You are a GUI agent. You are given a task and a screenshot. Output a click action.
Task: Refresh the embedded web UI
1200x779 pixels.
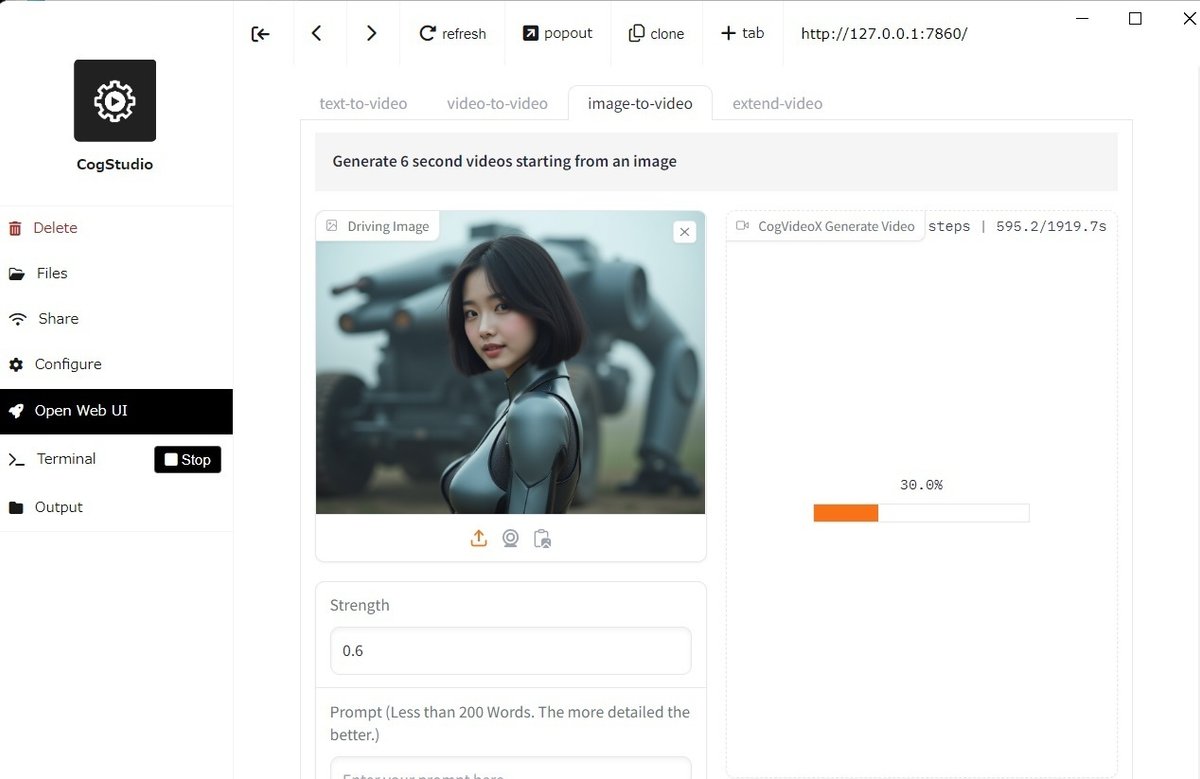click(x=452, y=33)
